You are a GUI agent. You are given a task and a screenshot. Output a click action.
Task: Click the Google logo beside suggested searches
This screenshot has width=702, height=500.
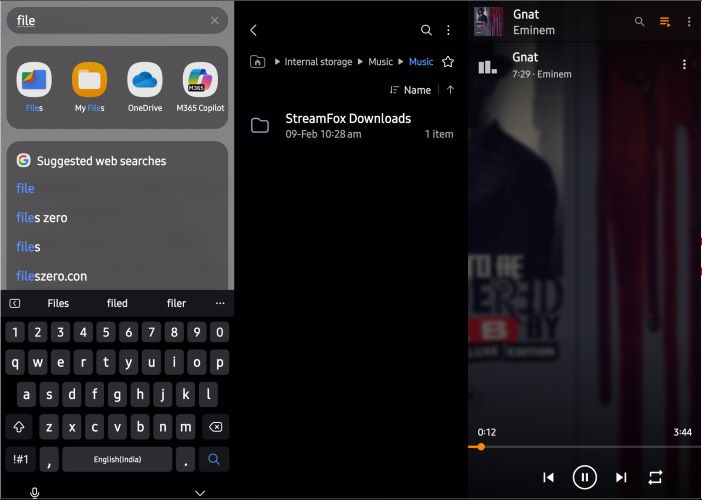(x=23, y=160)
